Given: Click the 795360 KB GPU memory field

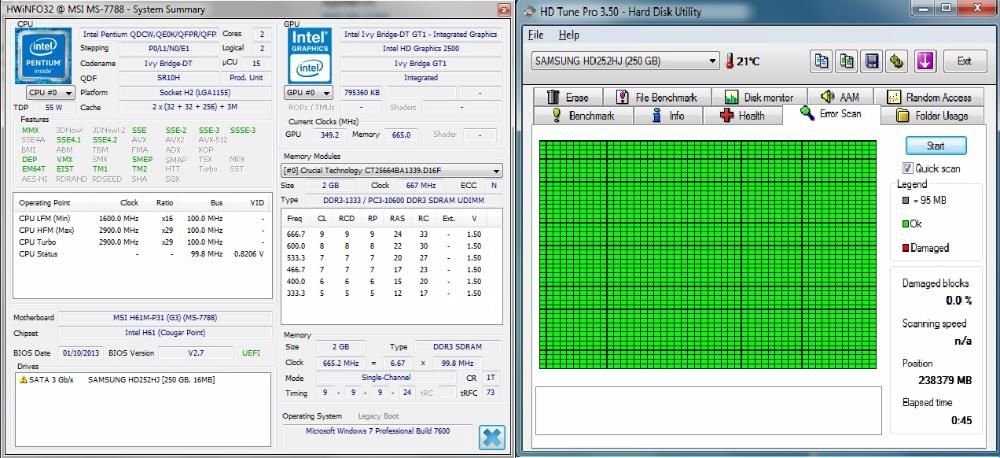Looking at the screenshot, I should tap(362, 93).
